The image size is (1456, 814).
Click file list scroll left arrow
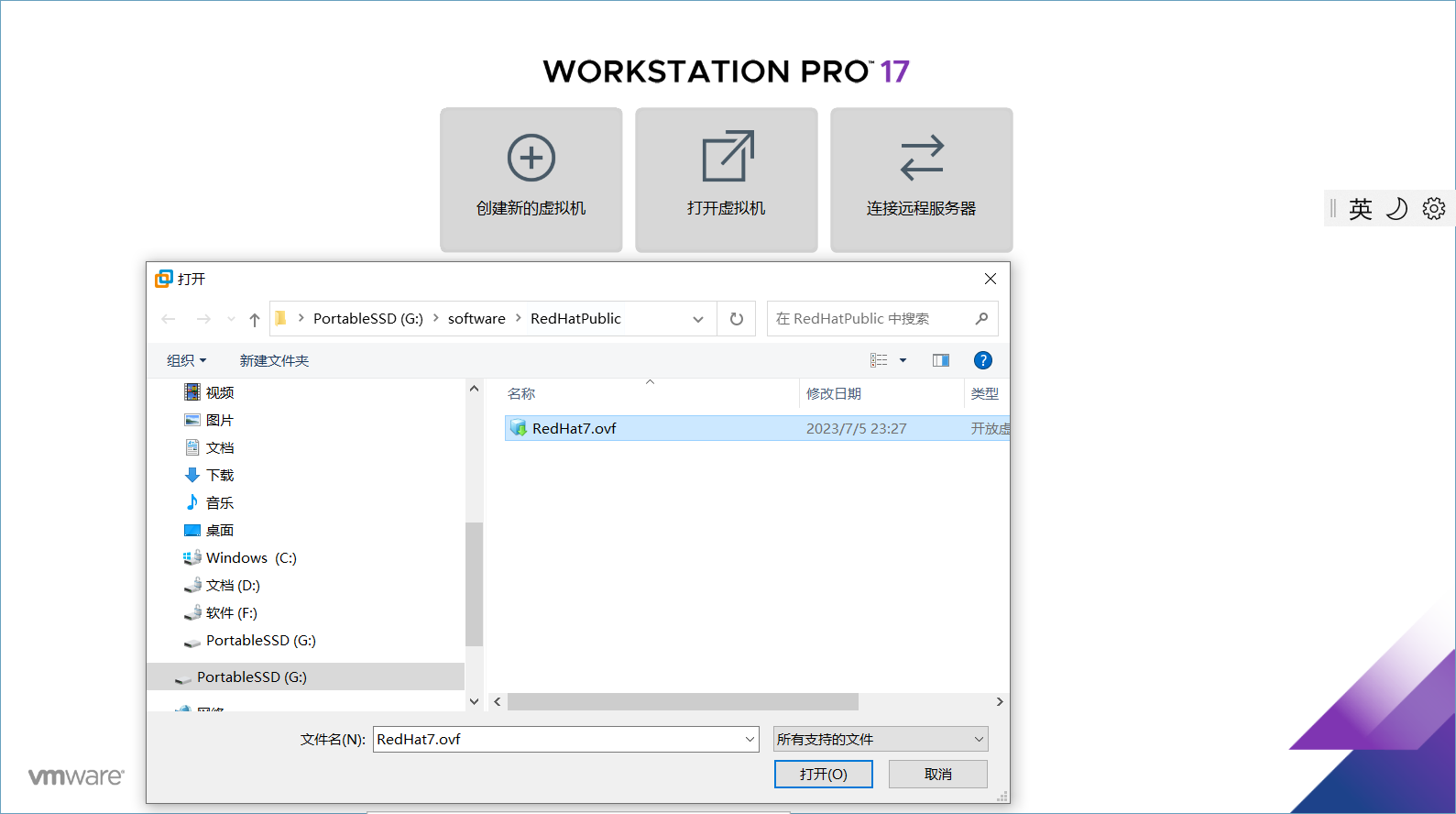pyautogui.click(x=498, y=701)
